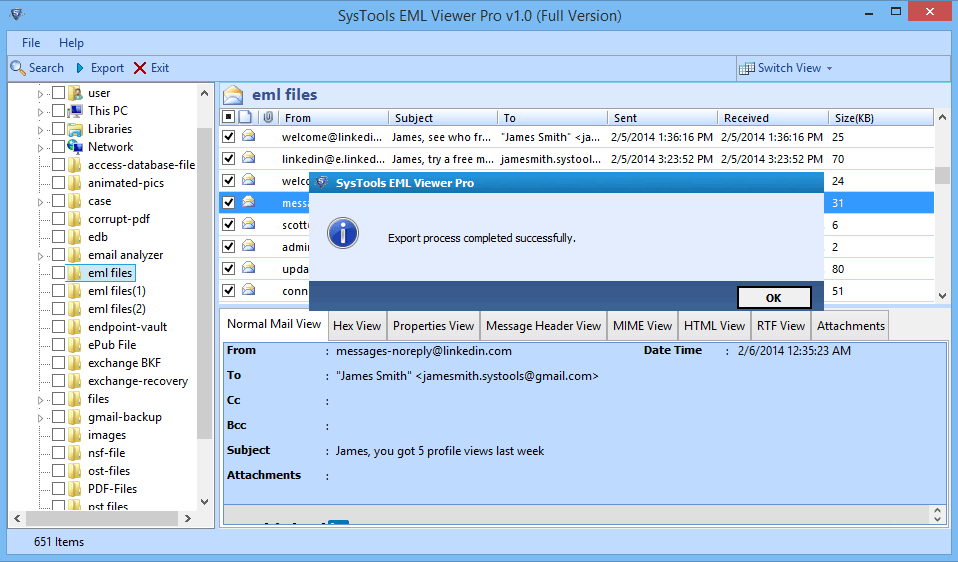Click the gmail-backup folder icon

[x=75, y=417]
